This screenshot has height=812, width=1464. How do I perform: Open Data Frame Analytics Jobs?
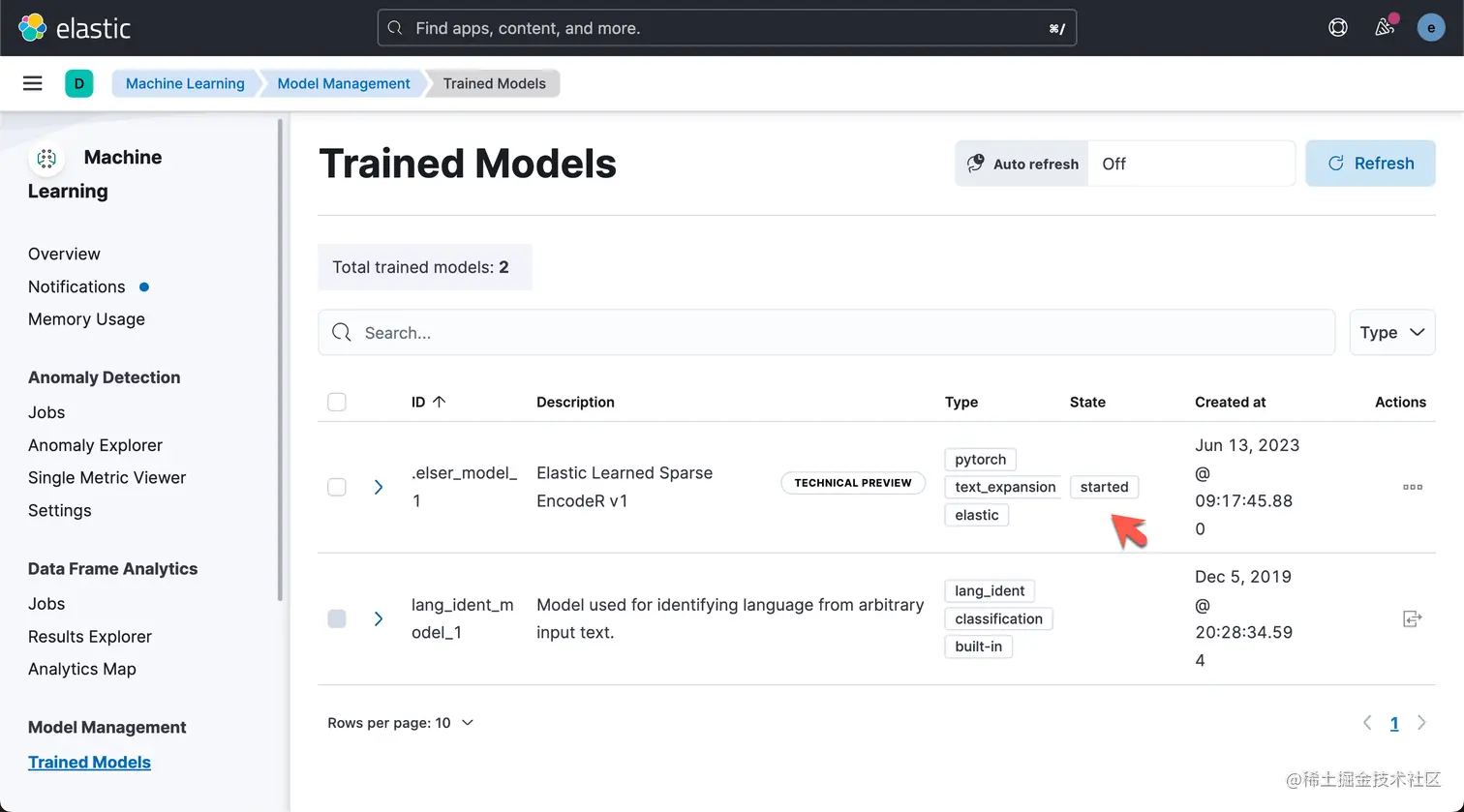click(46, 604)
